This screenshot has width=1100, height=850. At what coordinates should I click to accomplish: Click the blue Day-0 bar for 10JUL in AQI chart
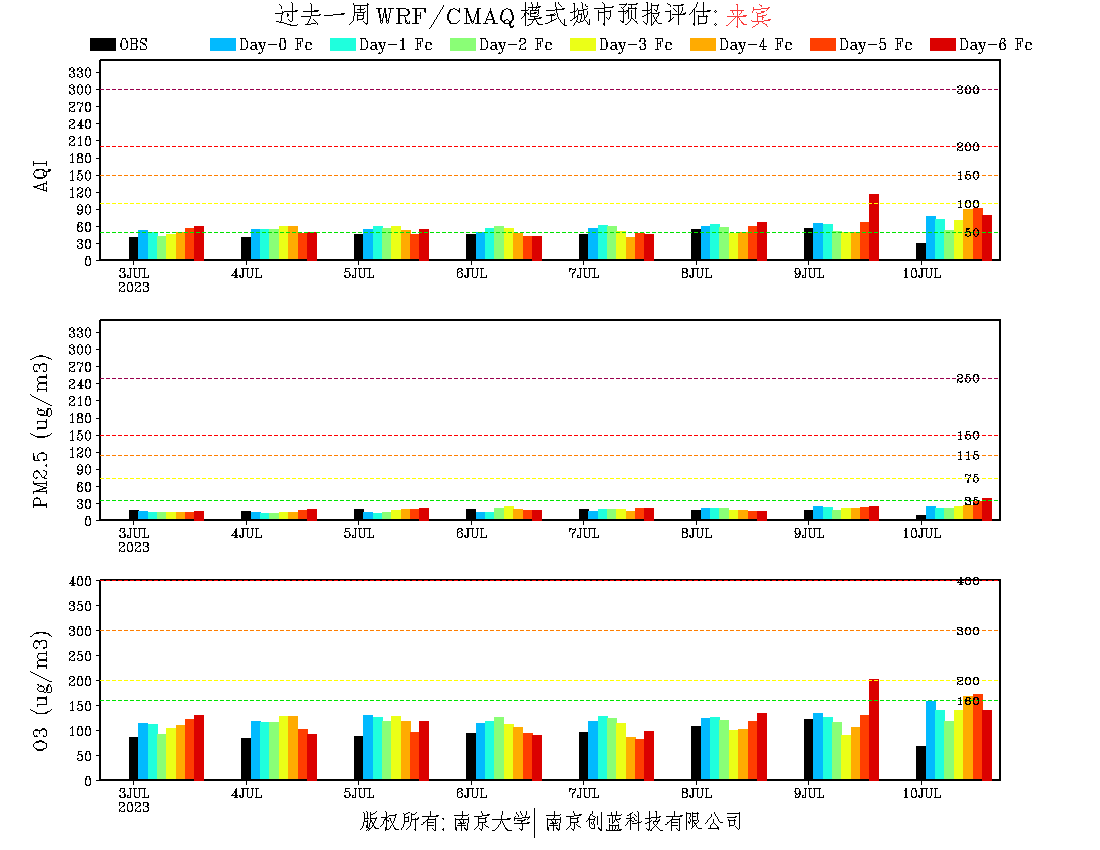pos(931,238)
